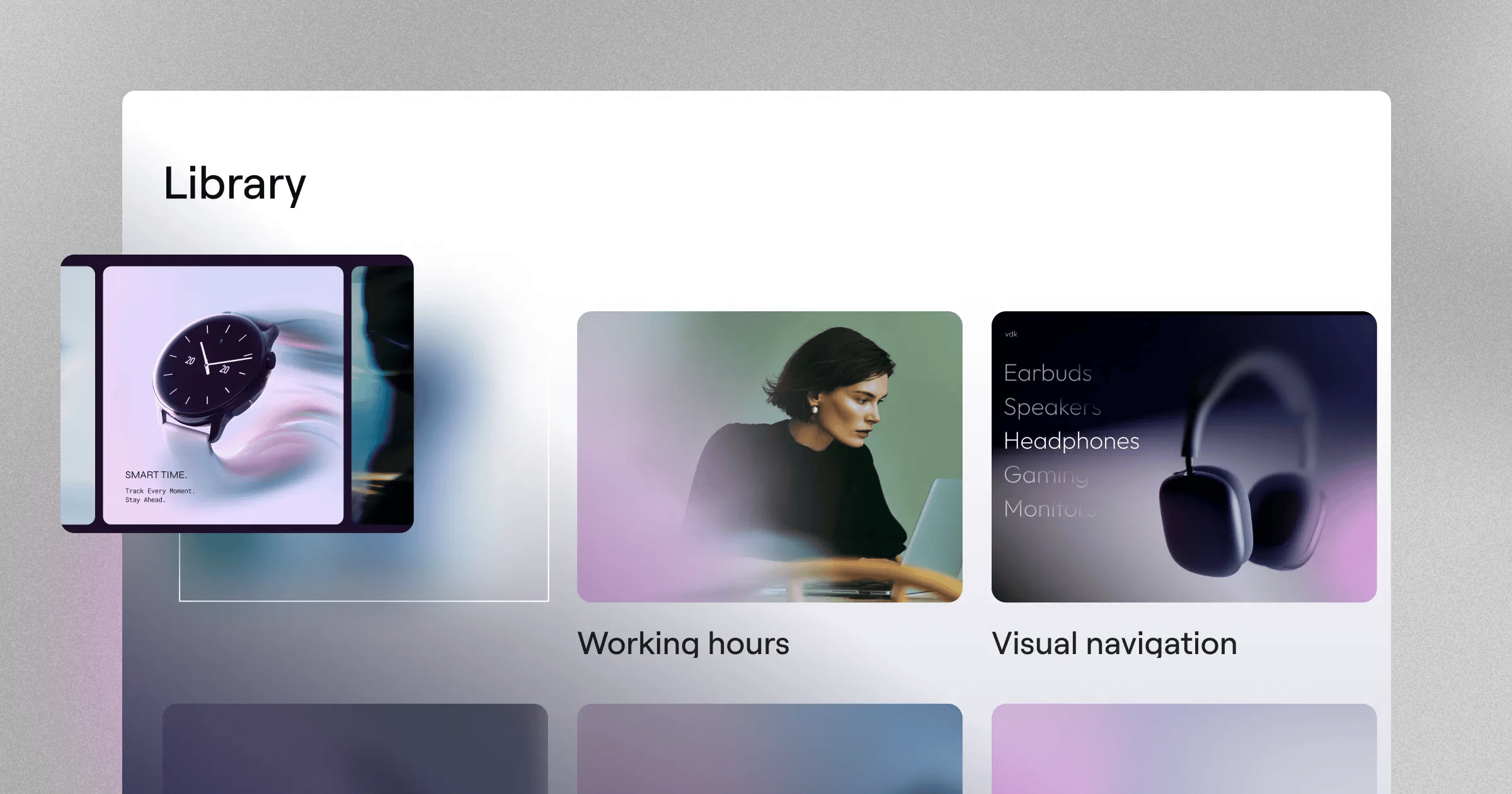Viewport: 1512px width, 794px height.
Task: Click the smartwatch face in the floating card
Action: [207, 365]
